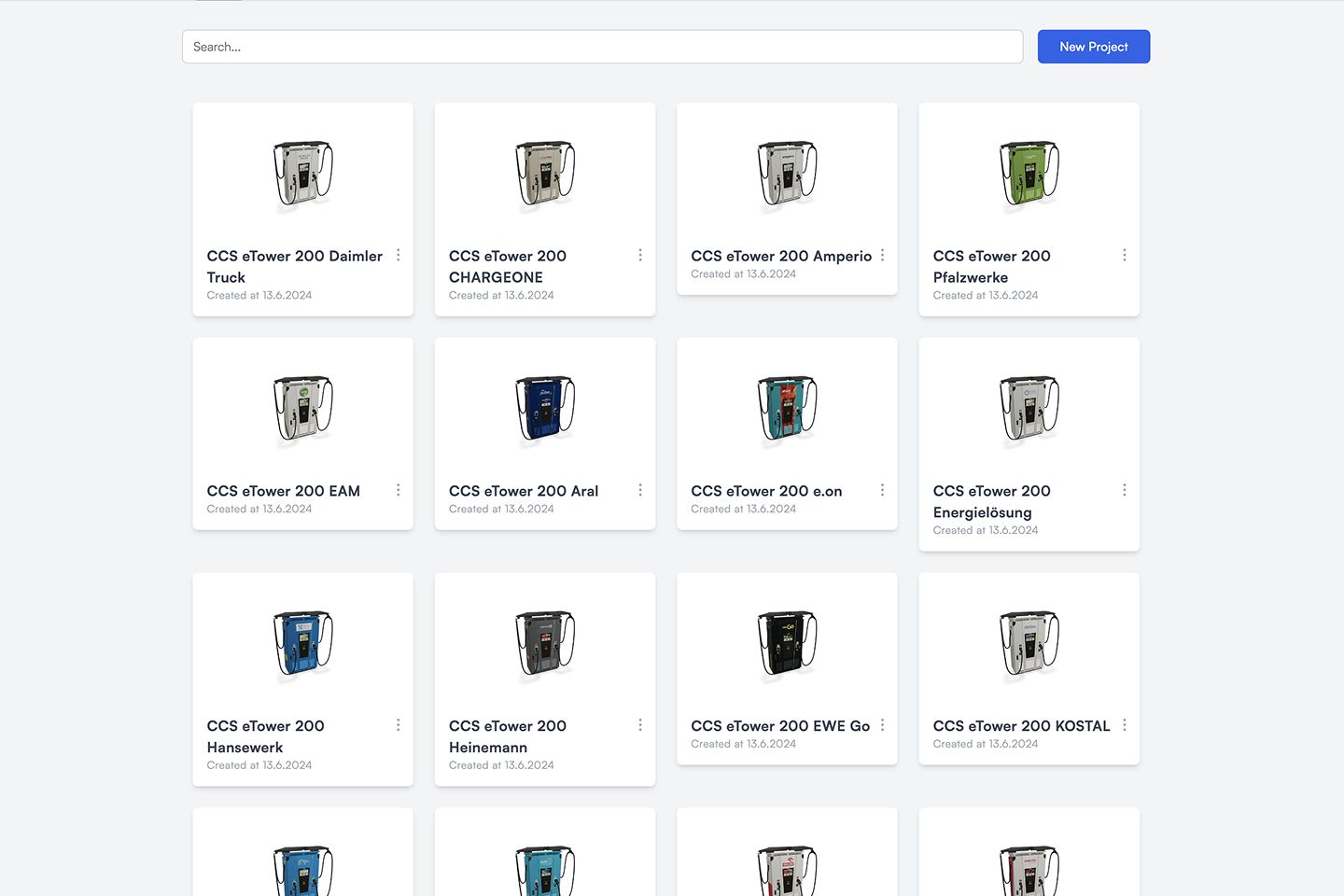Open options menu for Daimler Truck project
This screenshot has width=1344, height=896.
click(399, 255)
